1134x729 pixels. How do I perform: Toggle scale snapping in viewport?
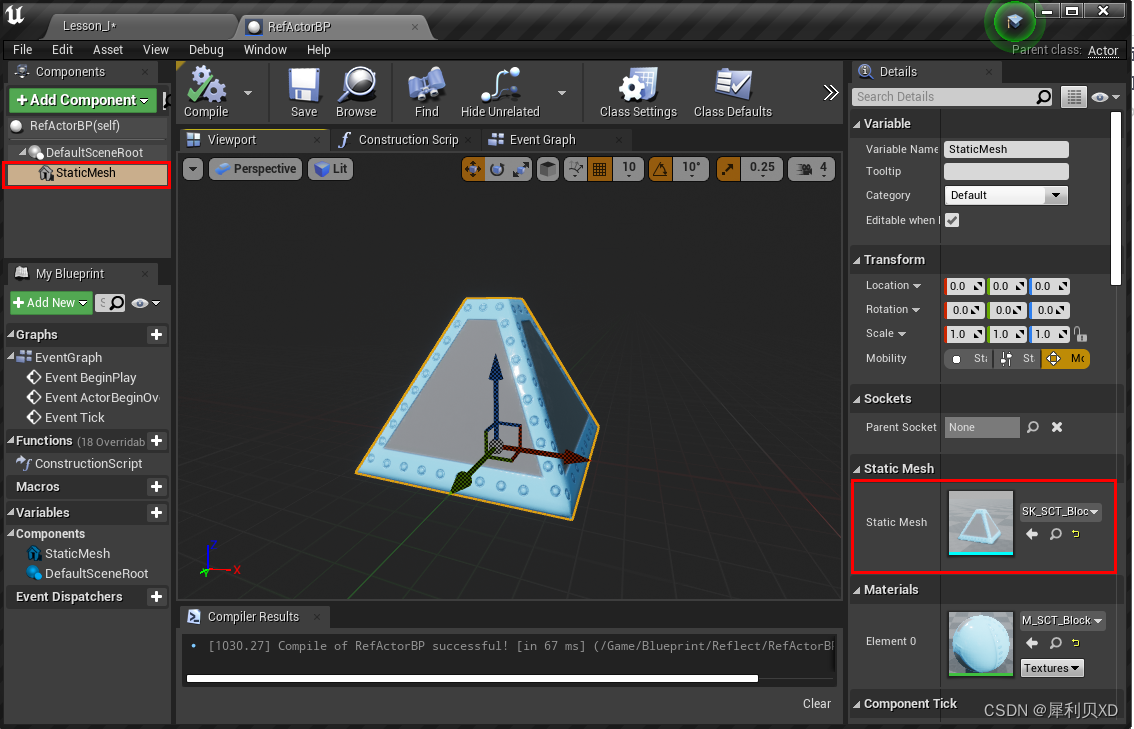pos(728,169)
